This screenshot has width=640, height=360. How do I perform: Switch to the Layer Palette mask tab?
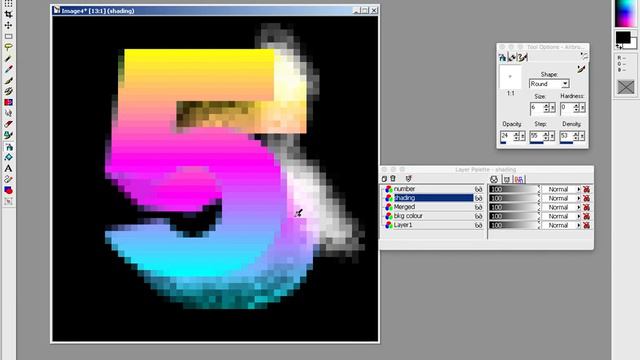tap(507, 179)
